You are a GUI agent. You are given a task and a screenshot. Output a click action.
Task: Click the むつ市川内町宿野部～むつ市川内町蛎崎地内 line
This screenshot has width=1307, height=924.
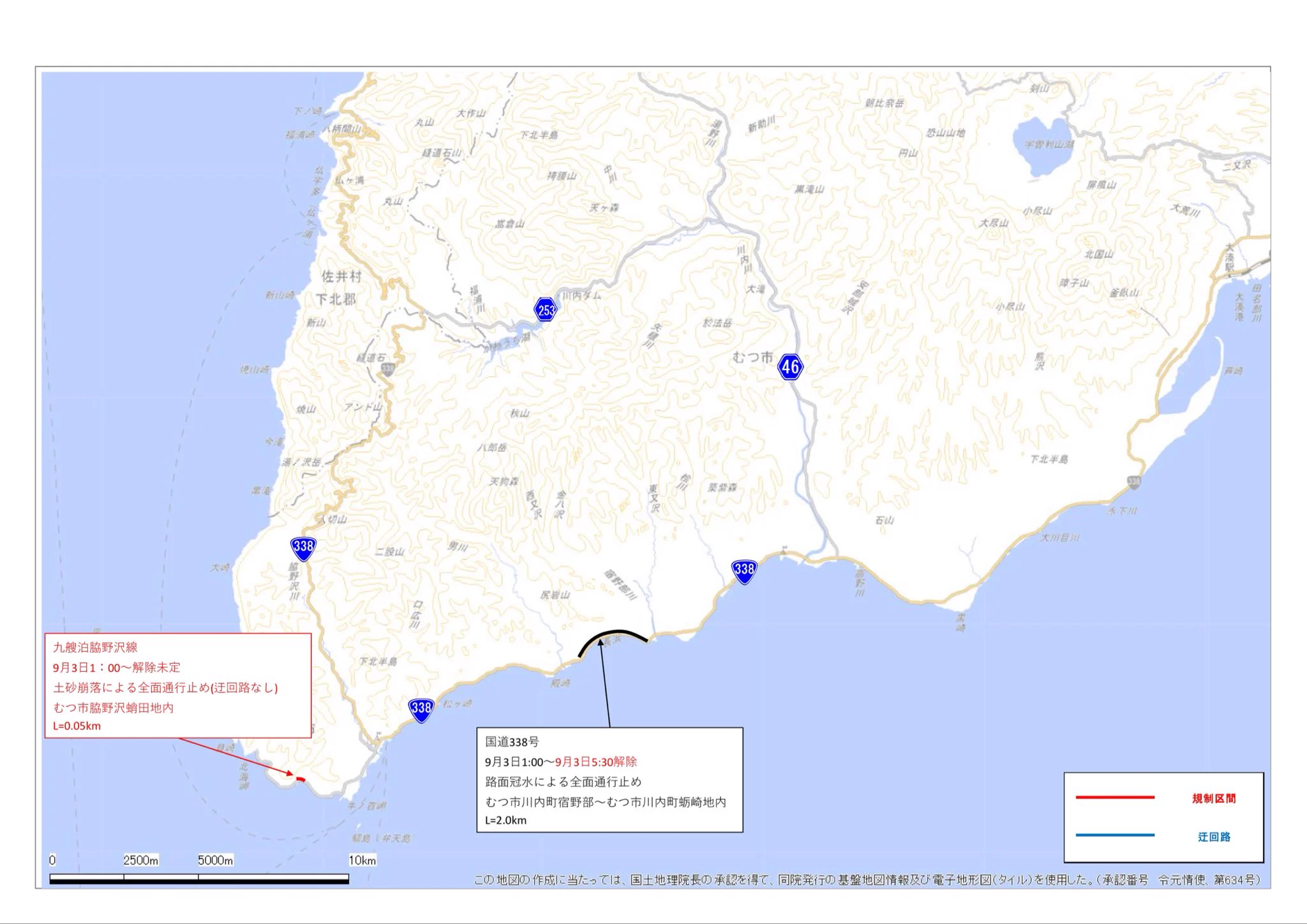point(606,802)
